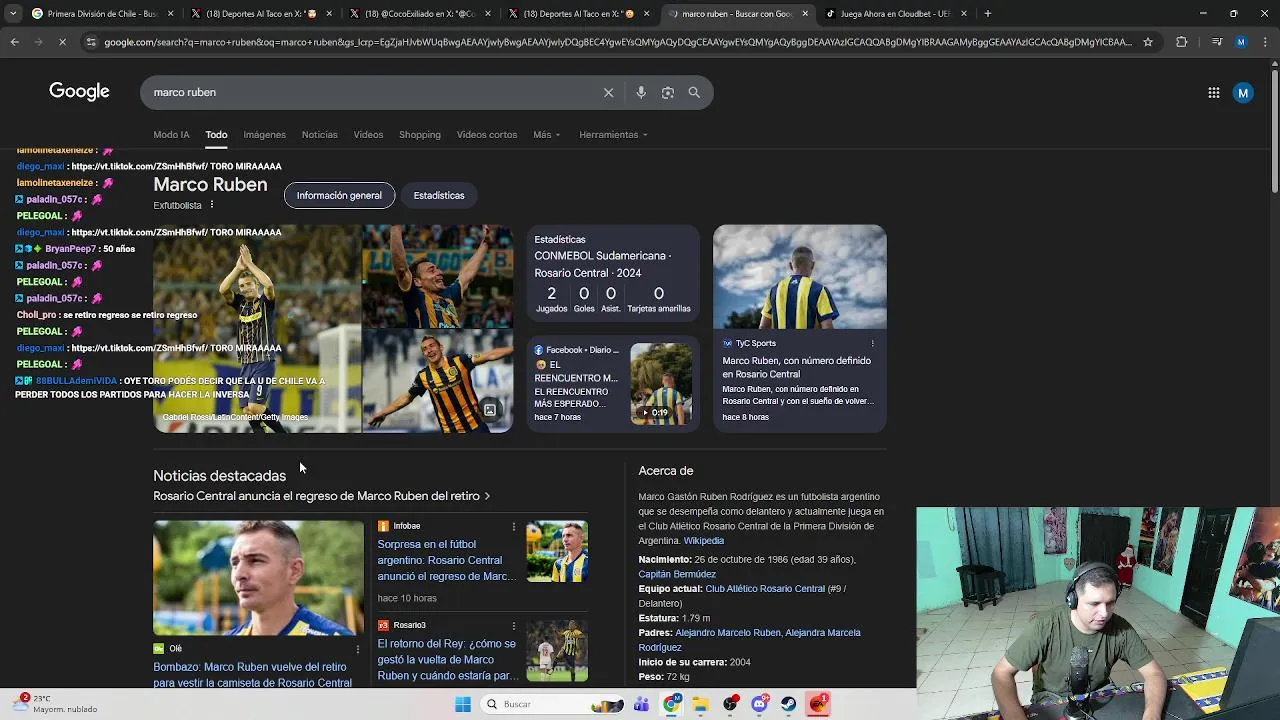Screen dimensions: 1280x720
Task: Select the Videos search tab
Action: [x=368, y=135]
